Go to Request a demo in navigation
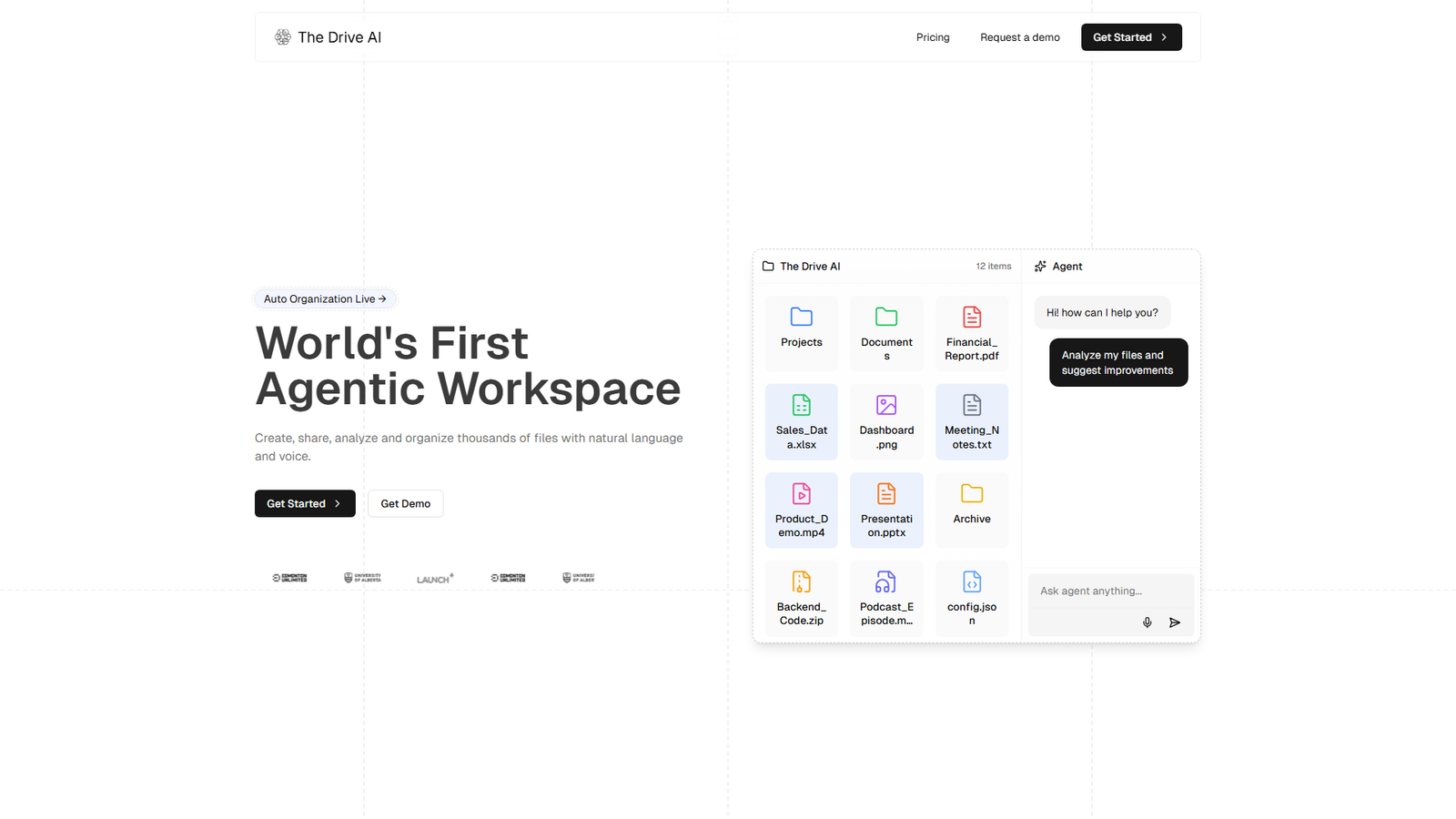The width and height of the screenshot is (1456, 819). tap(1019, 37)
